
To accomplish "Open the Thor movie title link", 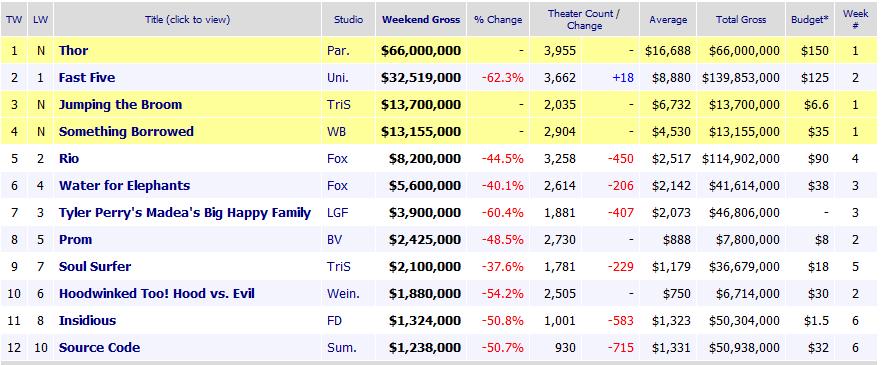I will pyautogui.click(x=74, y=51).
